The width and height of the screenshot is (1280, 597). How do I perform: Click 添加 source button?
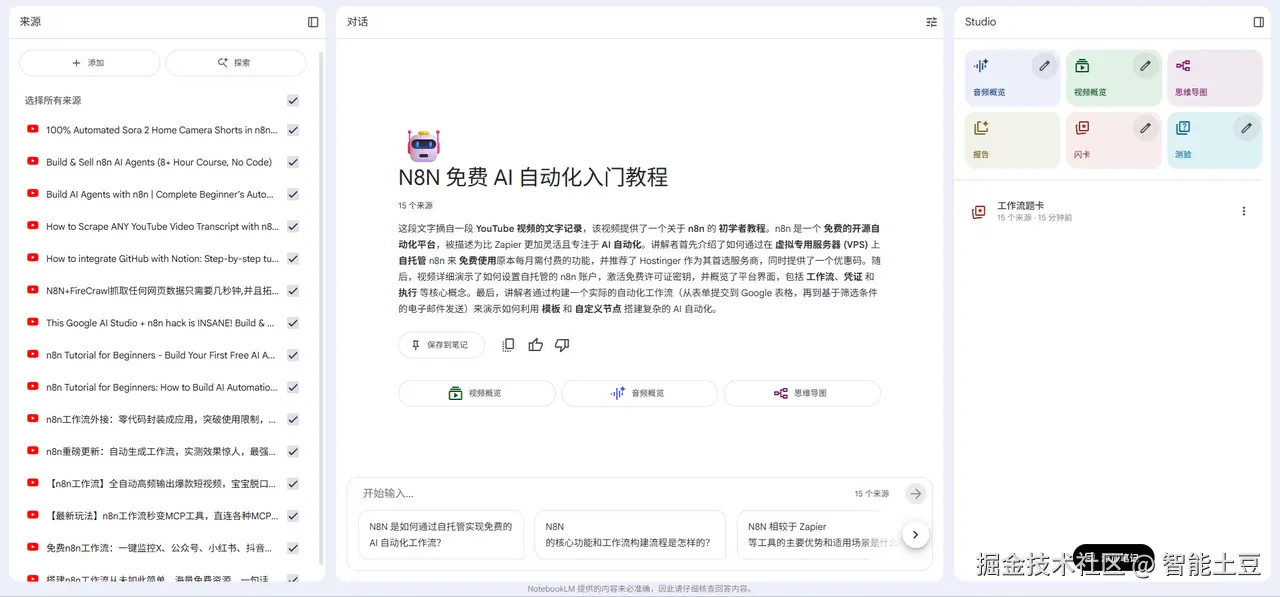click(89, 63)
